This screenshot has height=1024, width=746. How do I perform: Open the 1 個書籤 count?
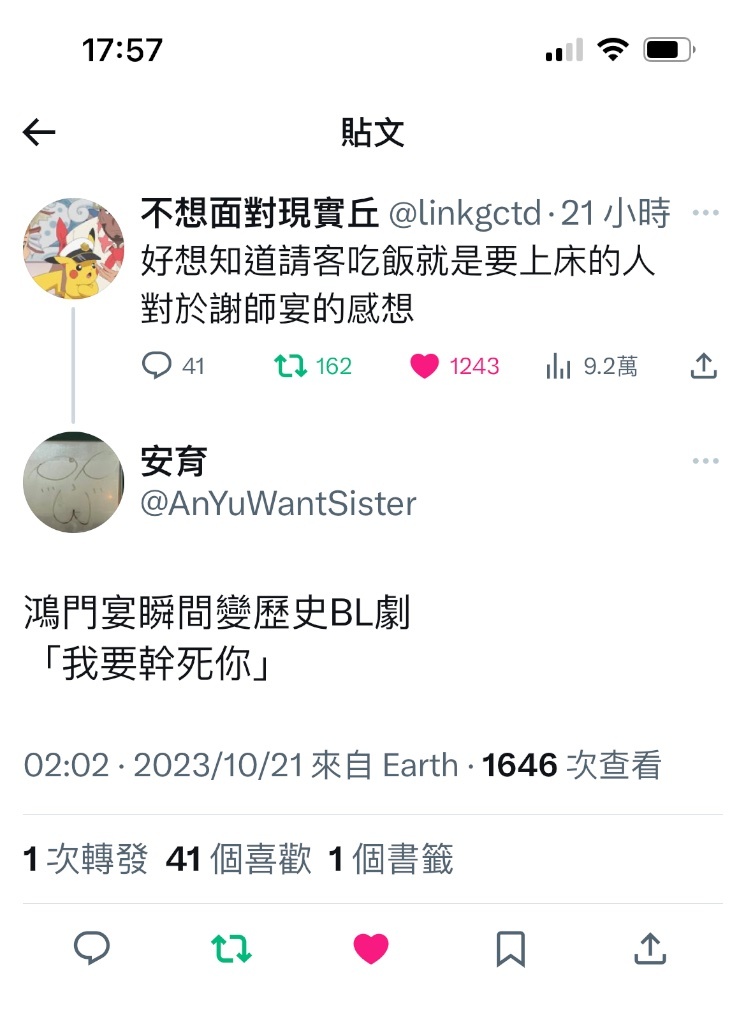(x=391, y=859)
